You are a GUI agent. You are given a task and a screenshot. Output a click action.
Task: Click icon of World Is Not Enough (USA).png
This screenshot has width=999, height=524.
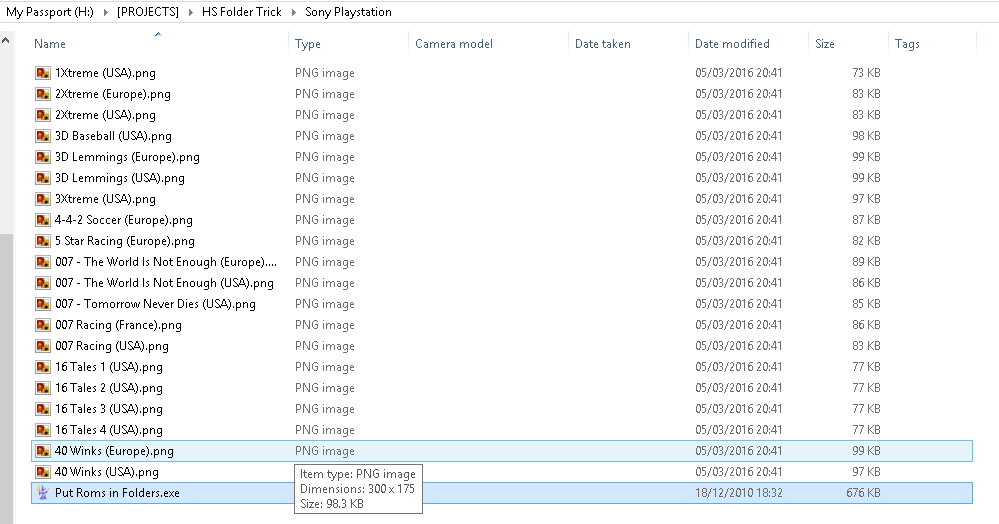click(x=43, y=284)
